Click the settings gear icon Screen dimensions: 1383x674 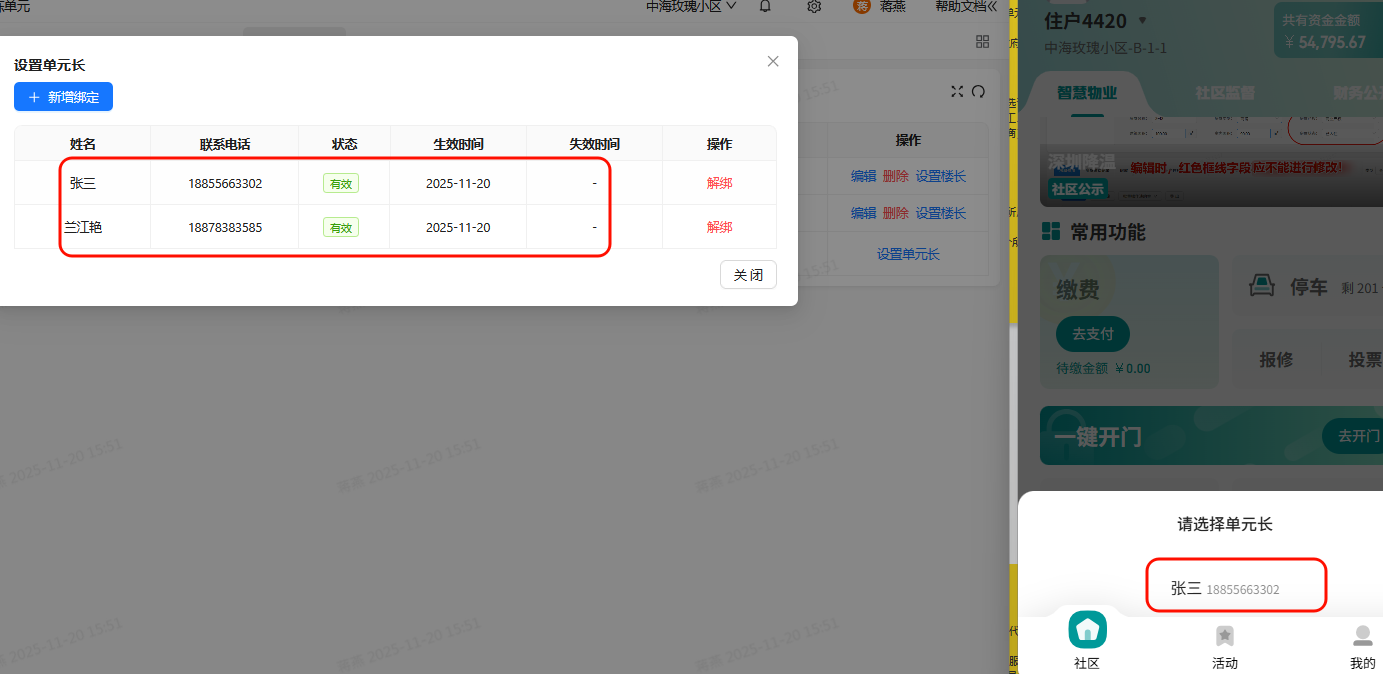point(813,7)
